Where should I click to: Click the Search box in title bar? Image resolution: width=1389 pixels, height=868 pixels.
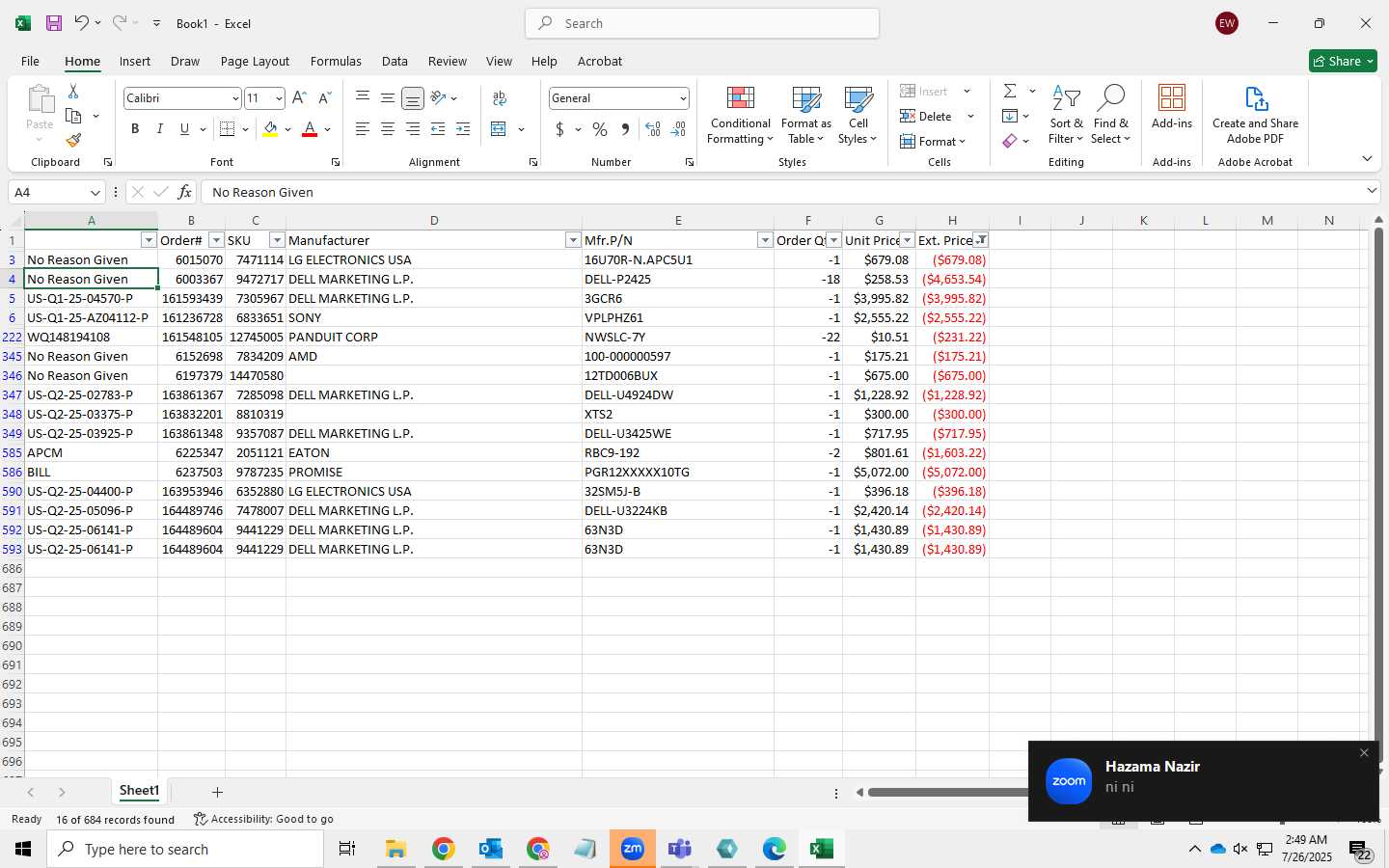tap(702, 23)
